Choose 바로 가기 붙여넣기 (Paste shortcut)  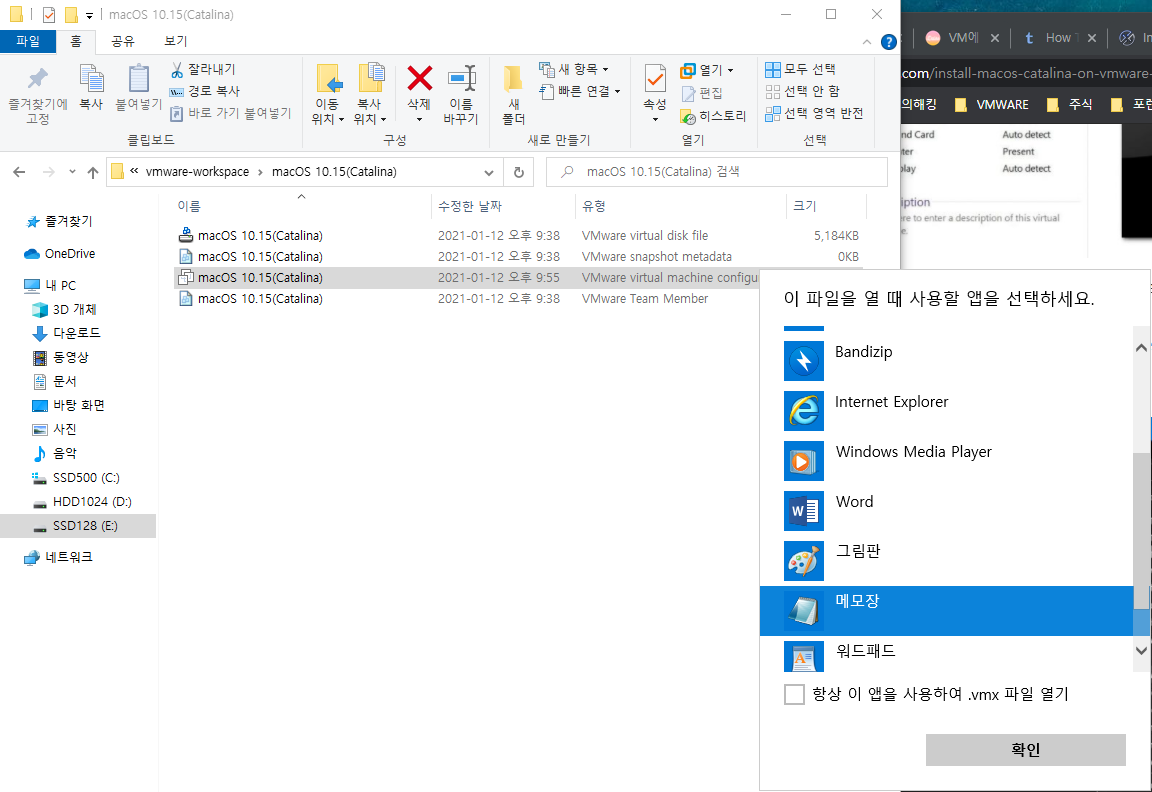(x=231, y=113)
